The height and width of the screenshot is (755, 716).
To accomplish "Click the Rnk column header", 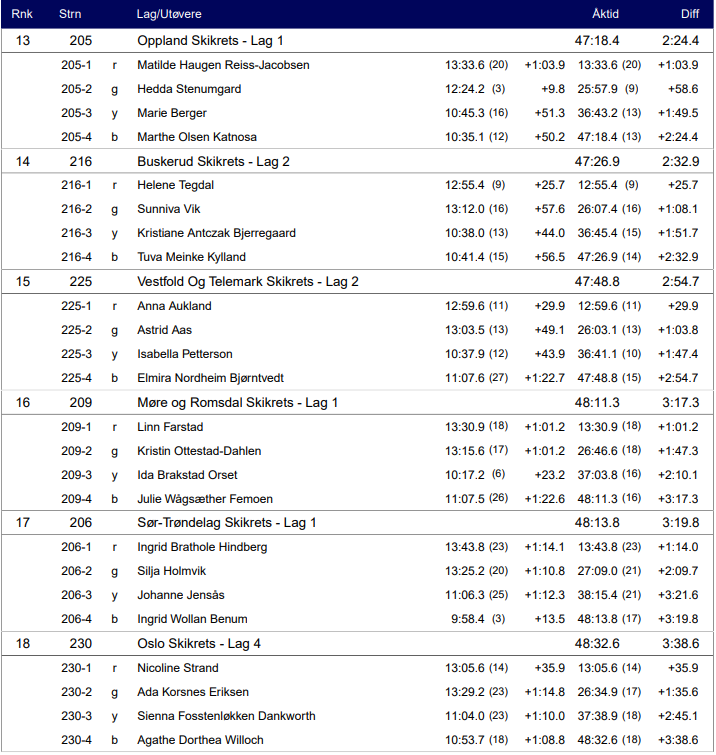I will coord(22,14).
